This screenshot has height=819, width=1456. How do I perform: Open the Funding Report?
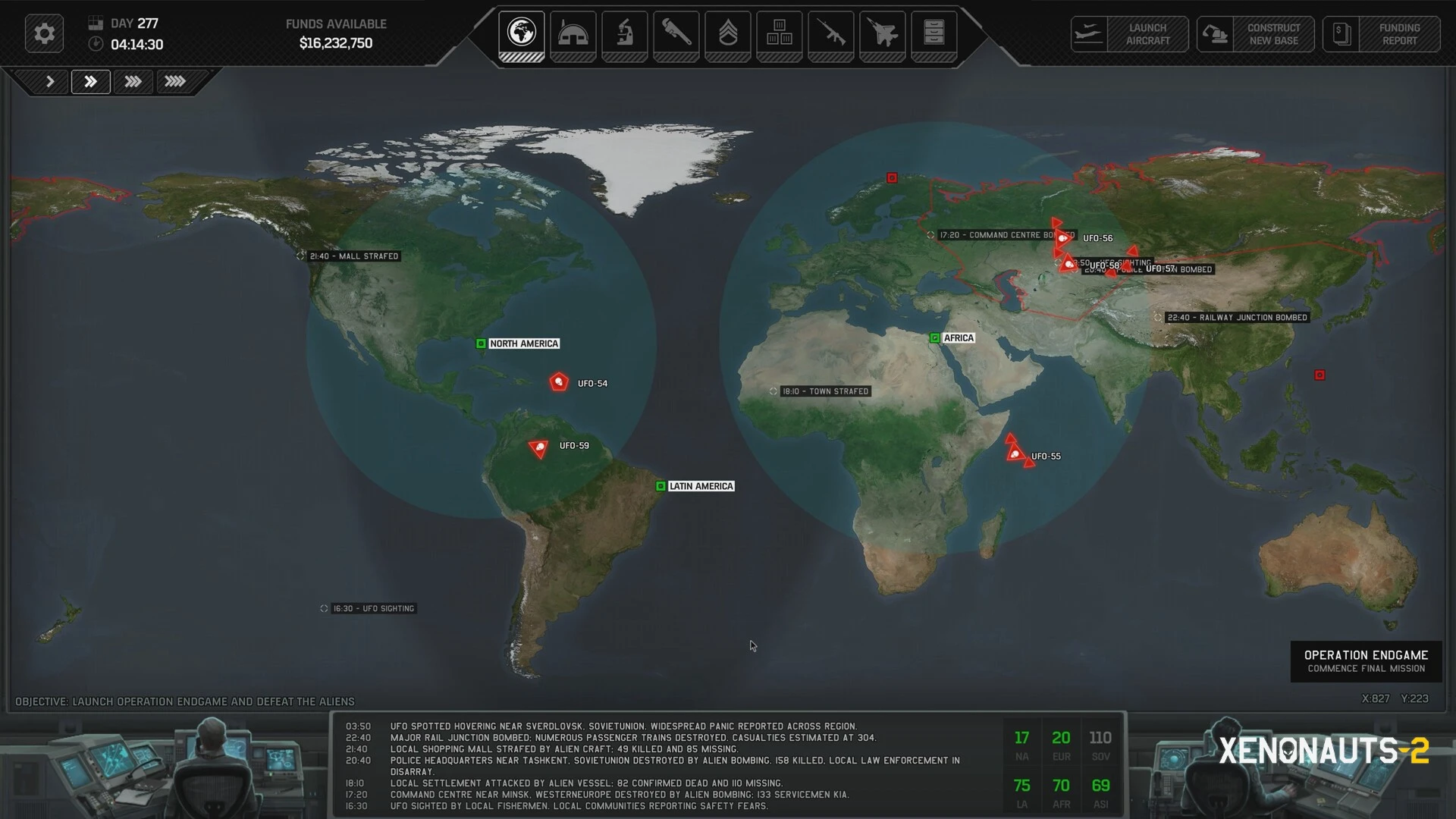(1382, 34)
